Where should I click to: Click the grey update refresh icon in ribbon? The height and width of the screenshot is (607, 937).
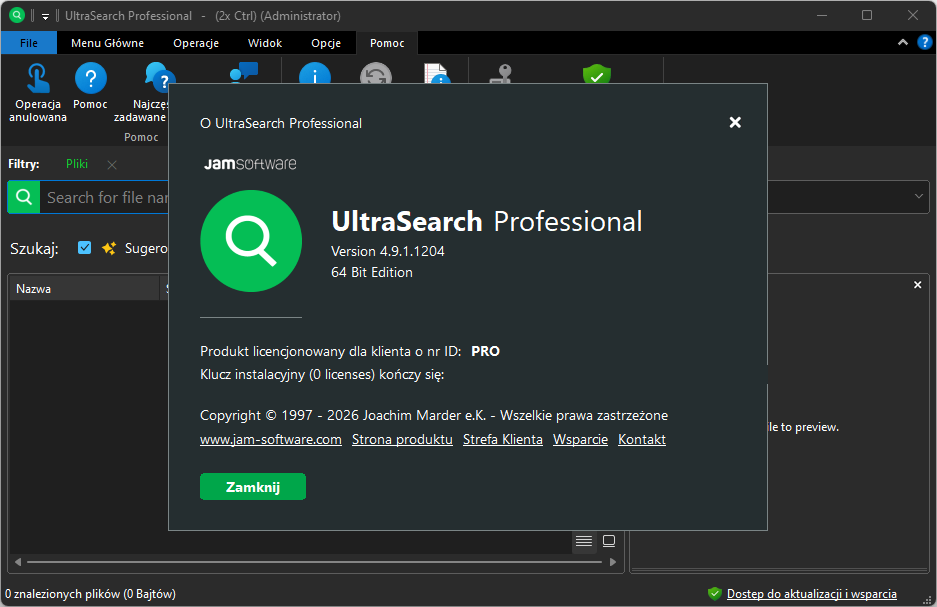point(376,73)
